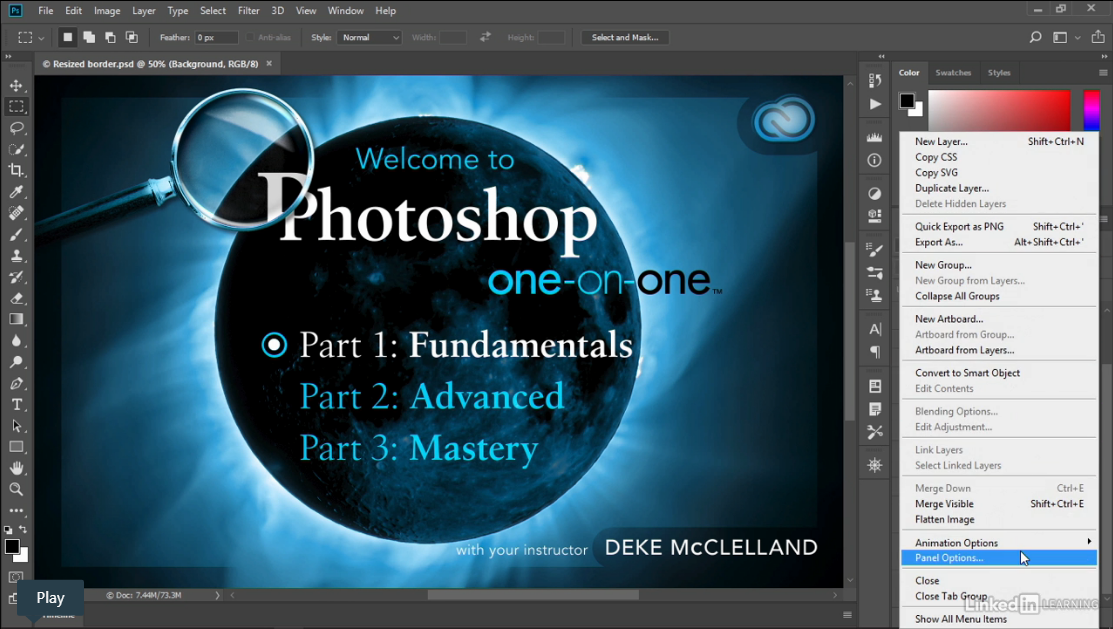Open the Histogram panel icon
This screenshot has width=1113, height=629.
(874, 137)
